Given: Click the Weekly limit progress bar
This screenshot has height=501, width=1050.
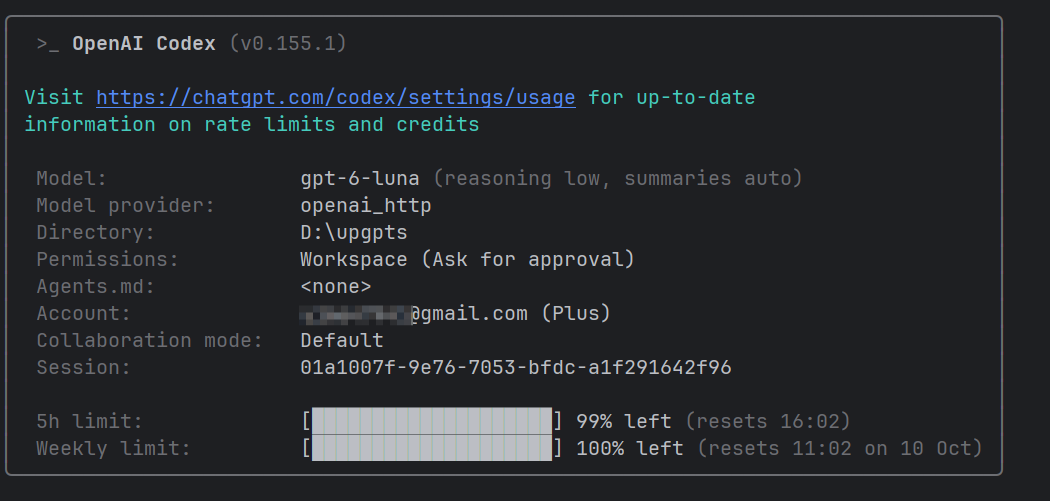Looking at the screenshot, I should 432,447.
